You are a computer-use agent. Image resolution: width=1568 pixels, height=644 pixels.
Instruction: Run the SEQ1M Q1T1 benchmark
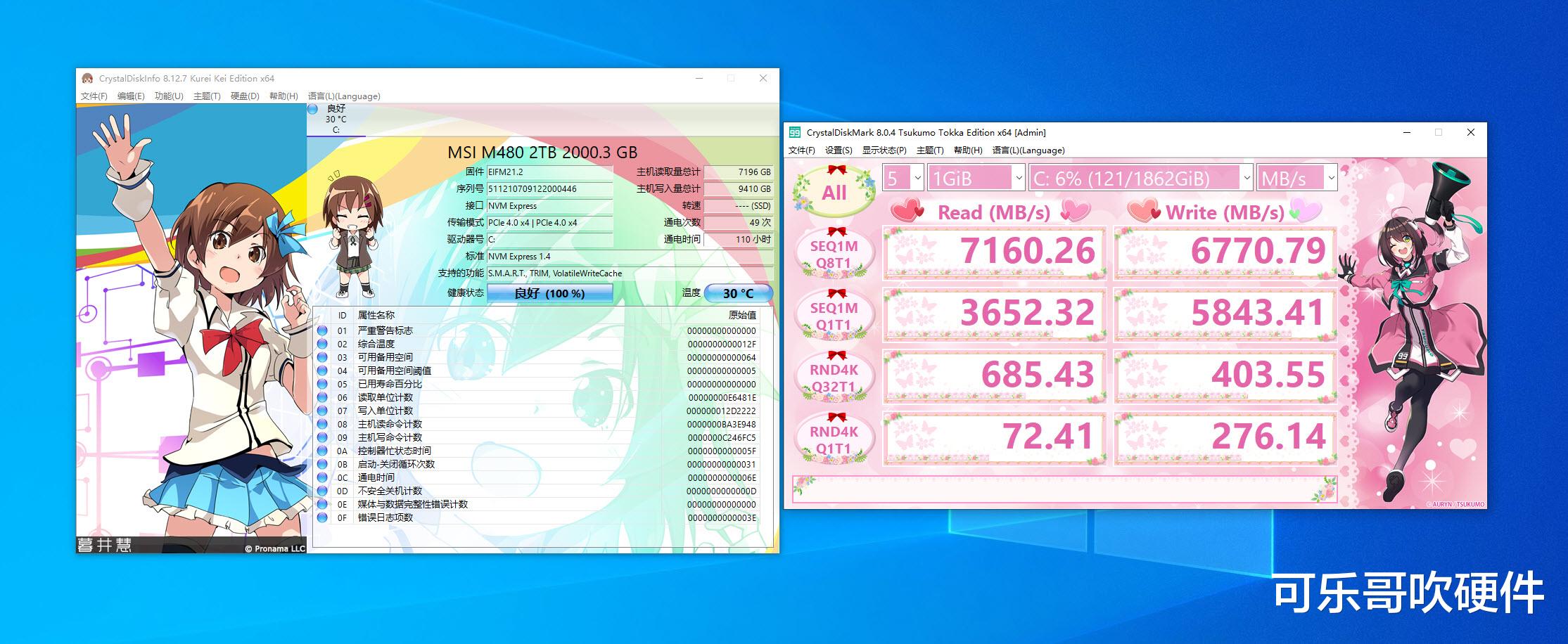click(x=834, y=315)
